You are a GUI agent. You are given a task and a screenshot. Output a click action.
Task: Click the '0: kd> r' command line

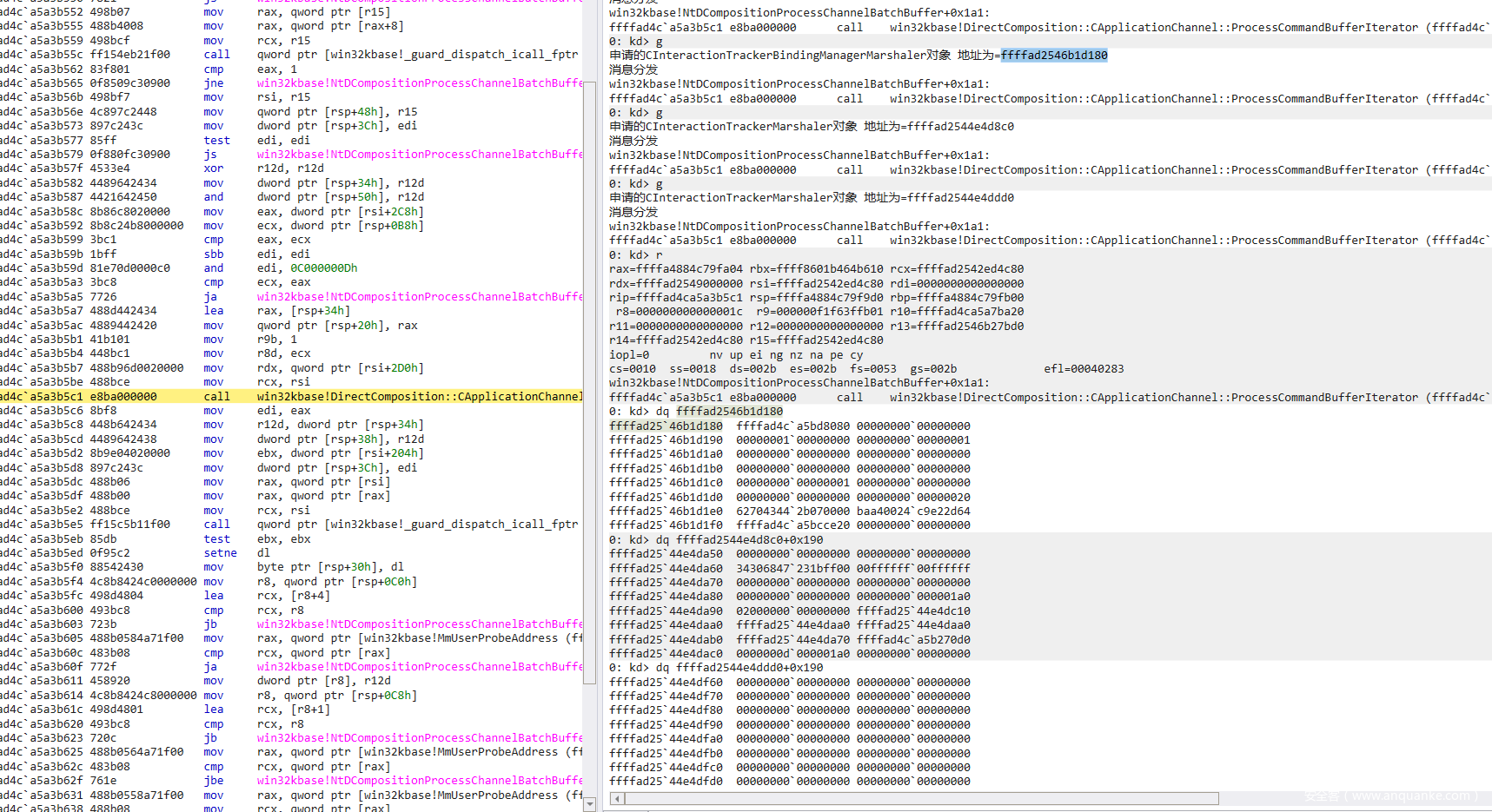635,255
